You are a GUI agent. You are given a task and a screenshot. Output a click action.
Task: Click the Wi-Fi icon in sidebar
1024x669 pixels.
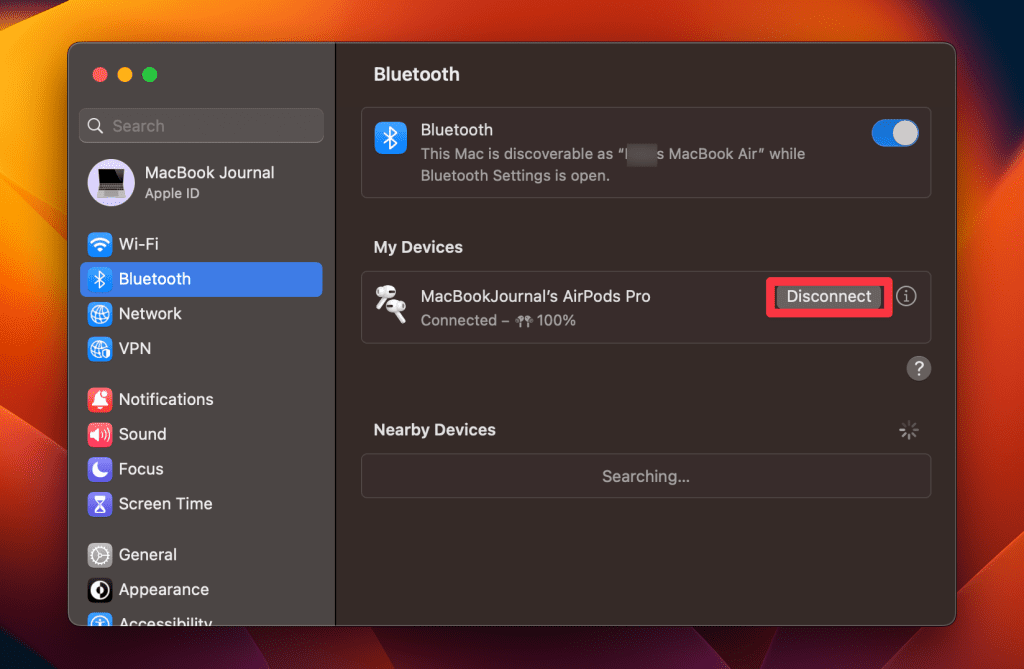[x=100, y=244]
